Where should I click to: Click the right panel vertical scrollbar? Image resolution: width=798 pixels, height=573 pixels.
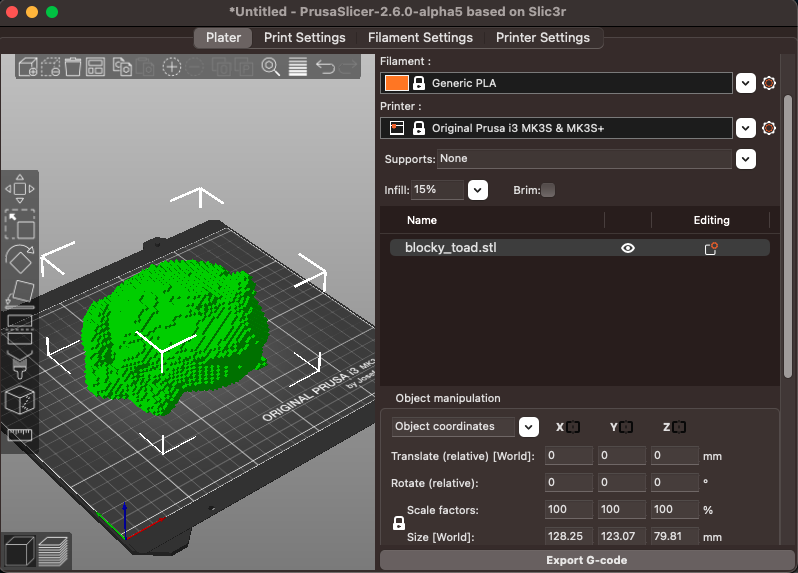click(788, 237)
